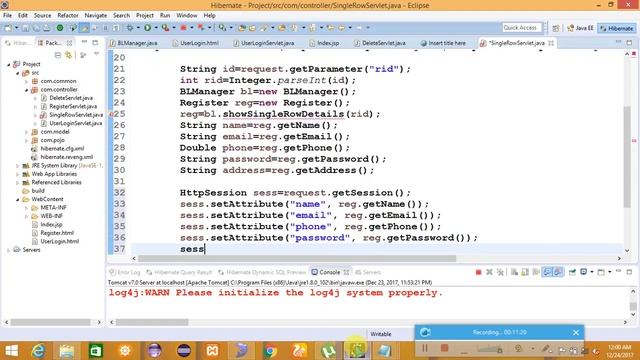The width and height of the screenshot is (640, 360).
Task: Close the SingleRowServlet.java editor tab
Action: pos(551,43)
